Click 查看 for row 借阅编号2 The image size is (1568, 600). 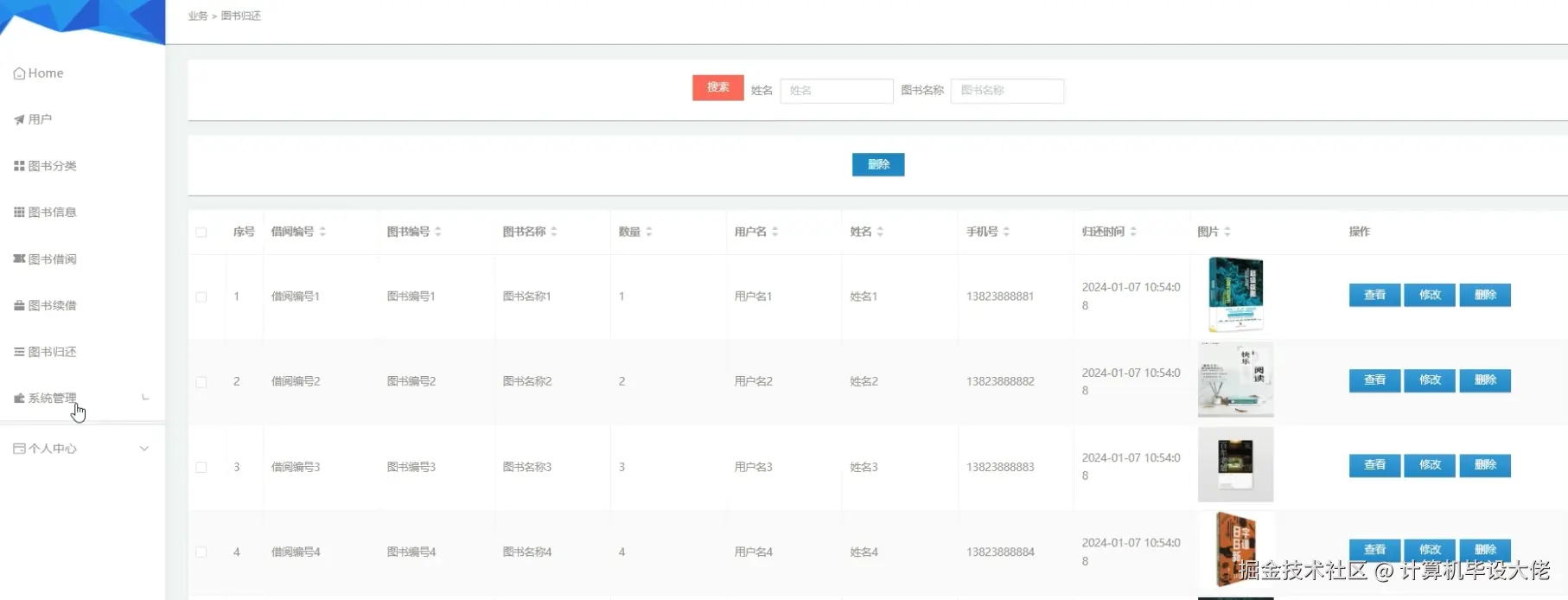coord(1374,380)
